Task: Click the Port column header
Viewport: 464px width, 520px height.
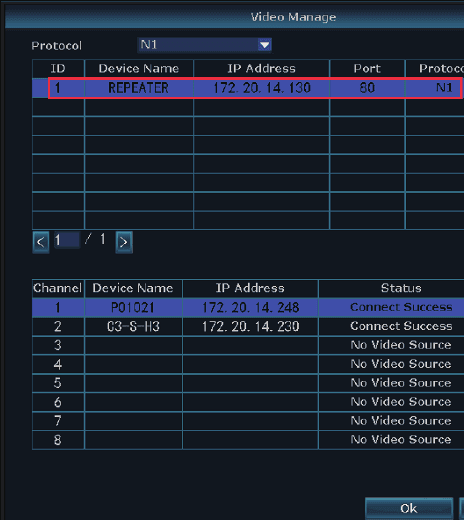Action: [x=367, y=69]
